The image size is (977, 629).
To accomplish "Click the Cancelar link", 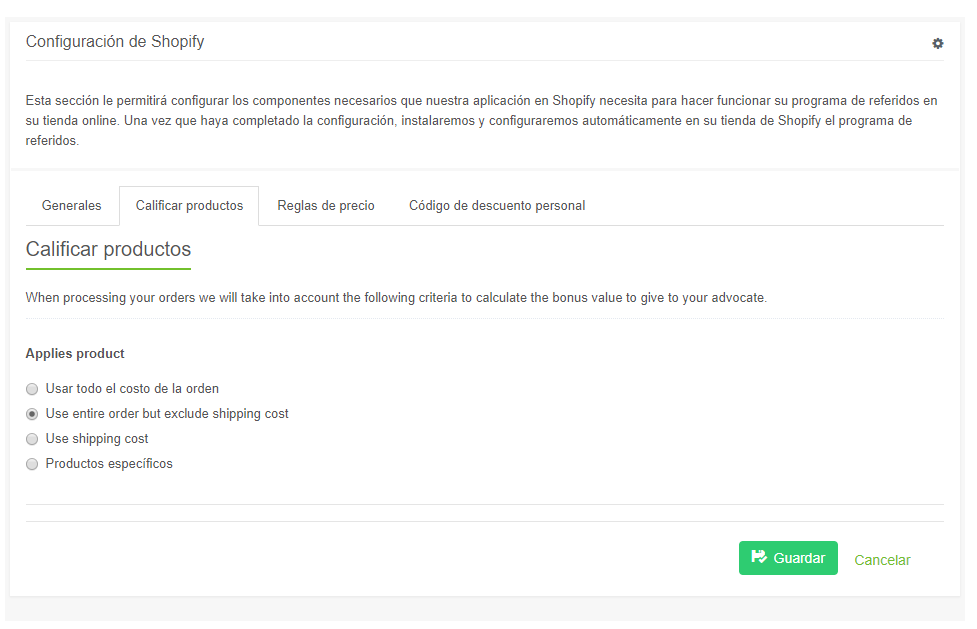I will click(882, 560).
